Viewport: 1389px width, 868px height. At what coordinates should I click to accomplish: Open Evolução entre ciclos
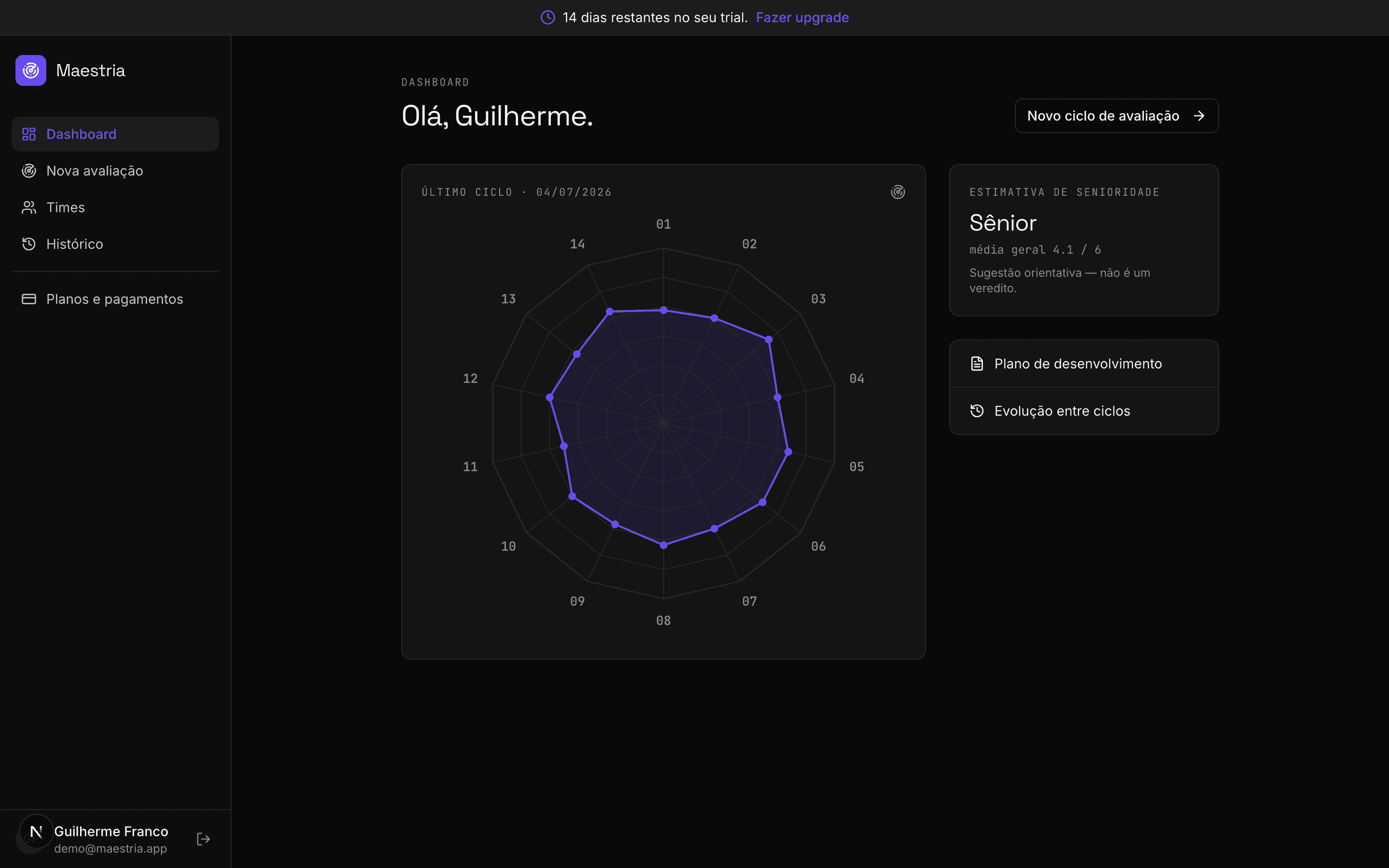pos(1084,411)
